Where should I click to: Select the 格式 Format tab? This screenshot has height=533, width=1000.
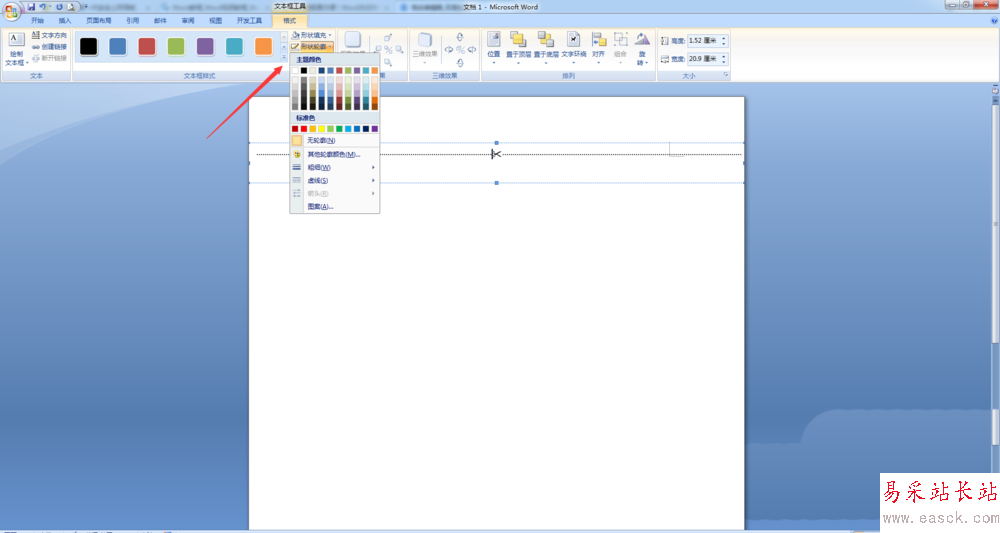(290, 20)
